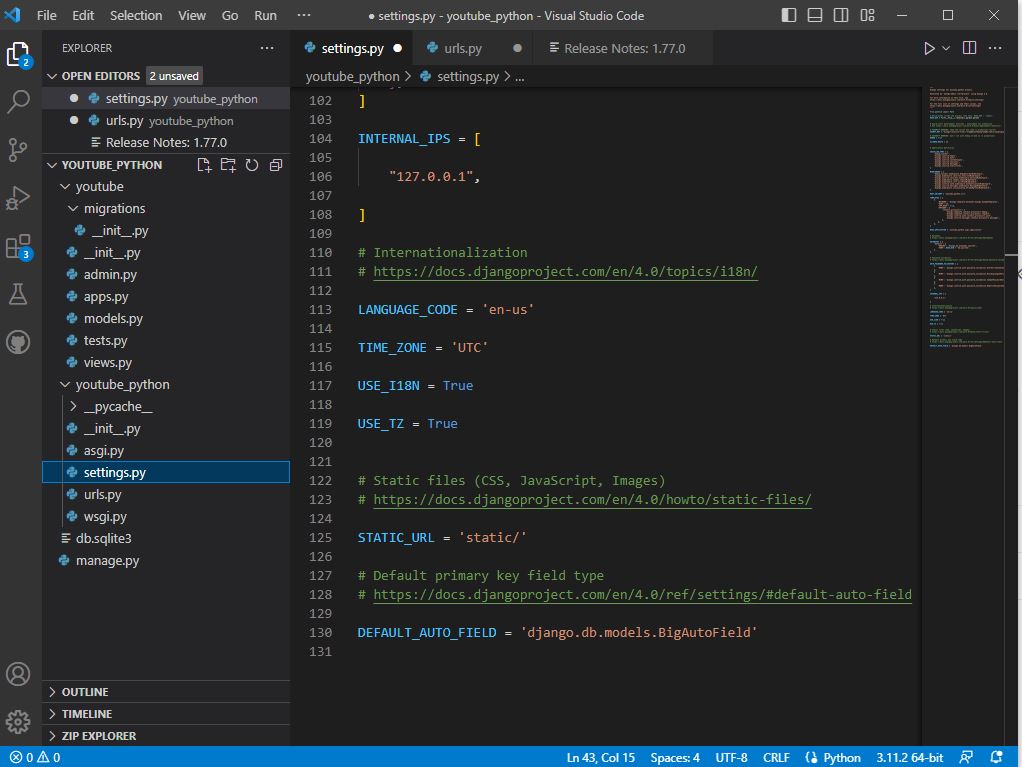Toggle the secondary side bar layout icon
This screenshot has height=767, width=1022.
tap(841, 15)
